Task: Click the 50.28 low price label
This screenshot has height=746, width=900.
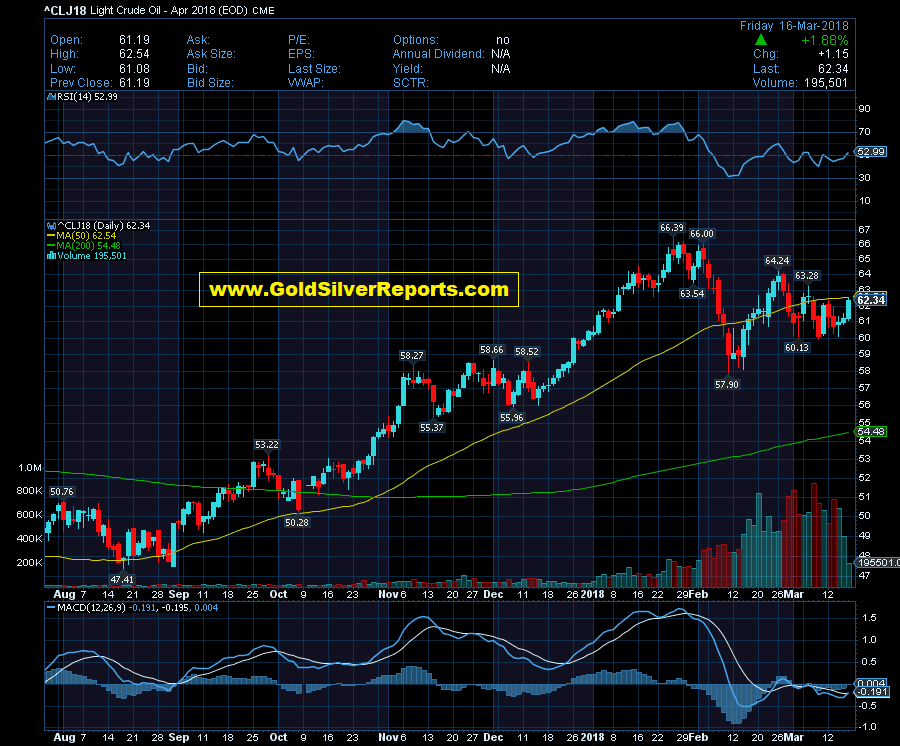Action: point(297,523)
